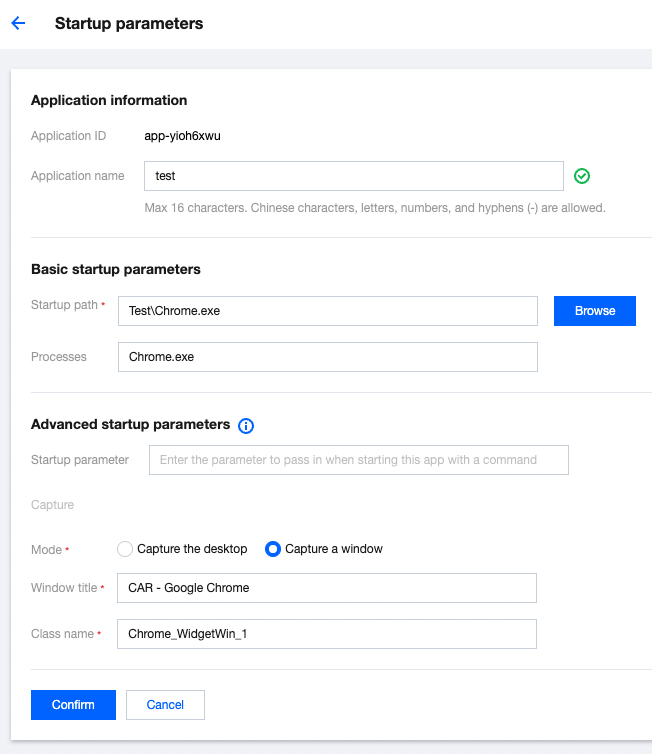Screen dimensions: 652x754
Task: Focus the Application name field
Action: (353, 176)
